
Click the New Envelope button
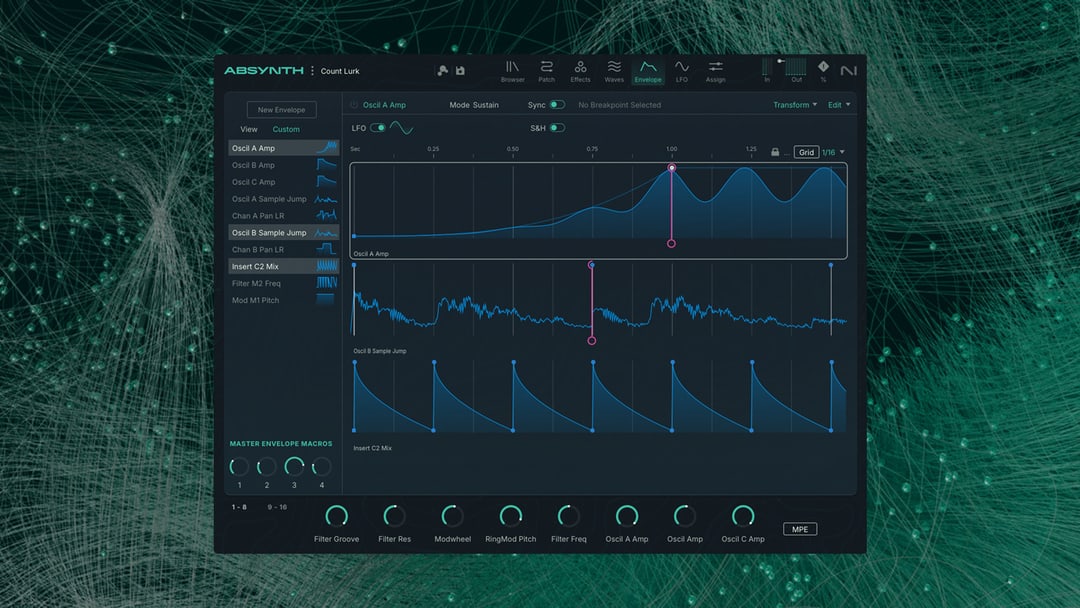click(281, 110)
